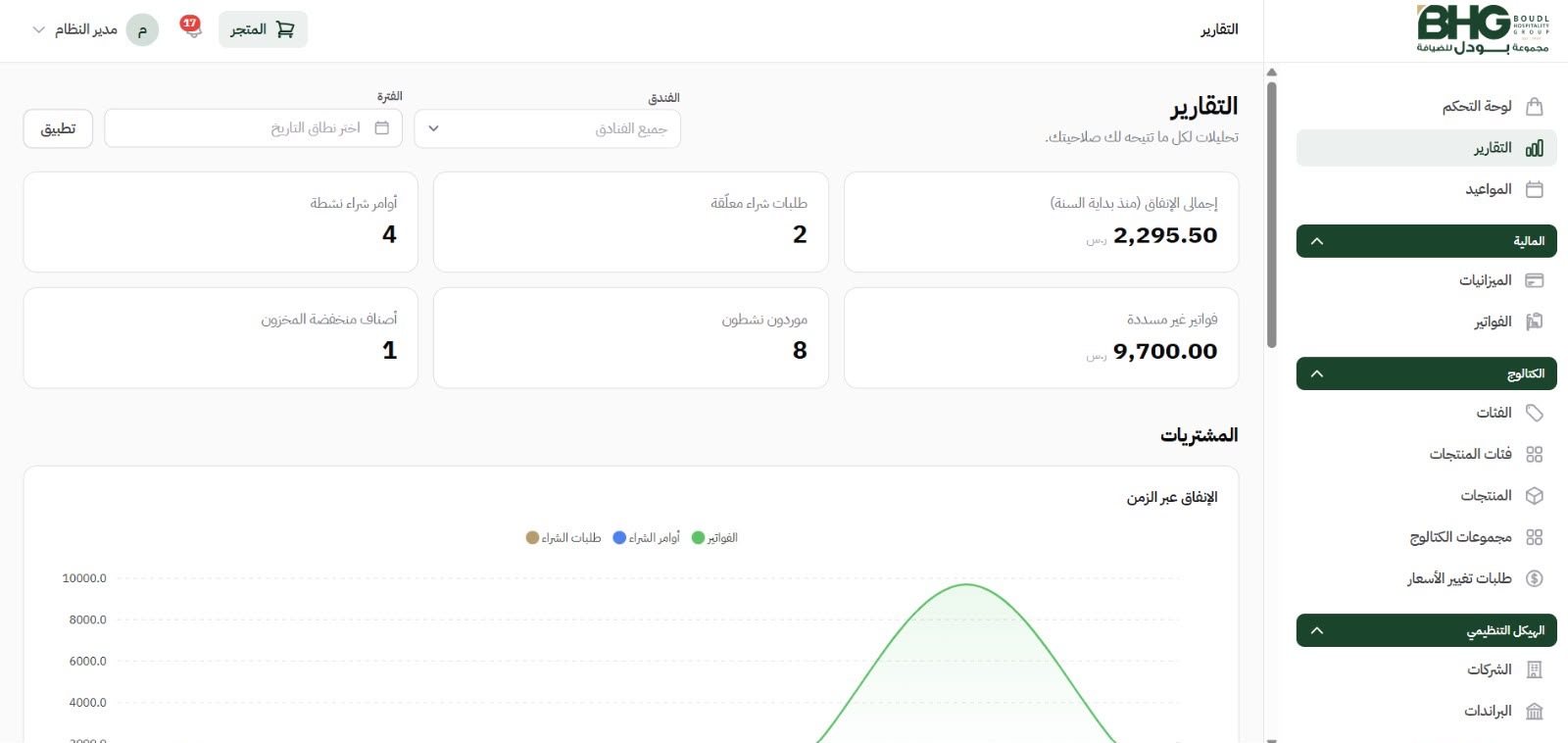Toggle the طلبات الشراء tan legend dot

tap(532, 538)
